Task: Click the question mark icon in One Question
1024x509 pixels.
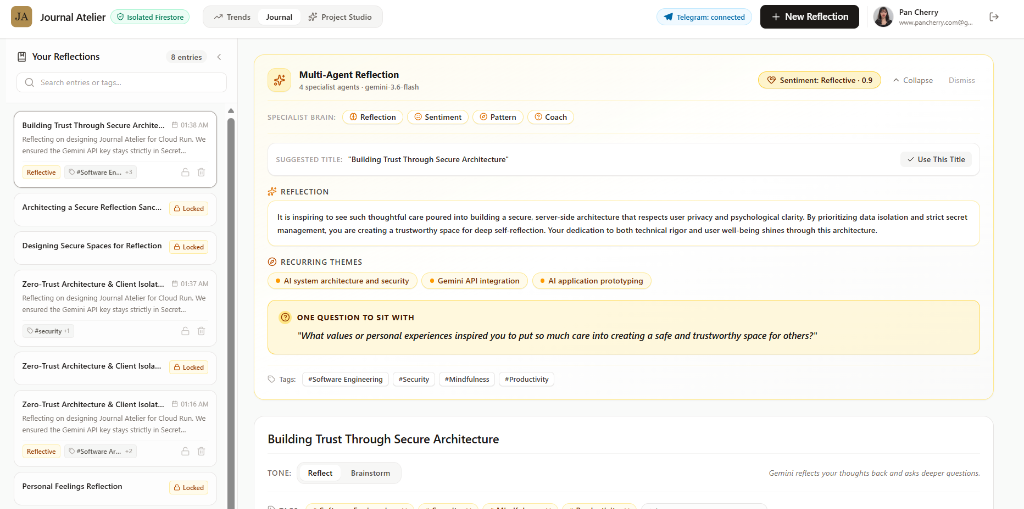Action: [285, 318]
